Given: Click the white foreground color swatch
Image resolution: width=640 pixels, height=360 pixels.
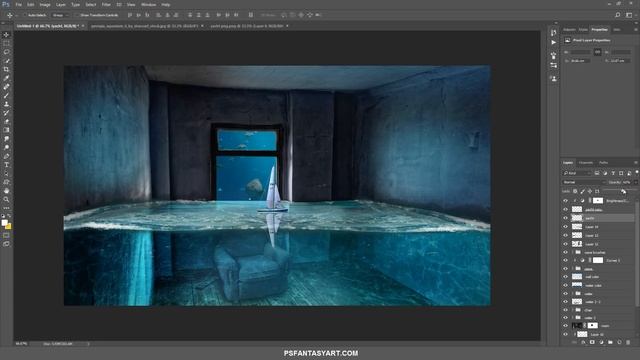Looking at the screenshot, I should coord(4,222).
